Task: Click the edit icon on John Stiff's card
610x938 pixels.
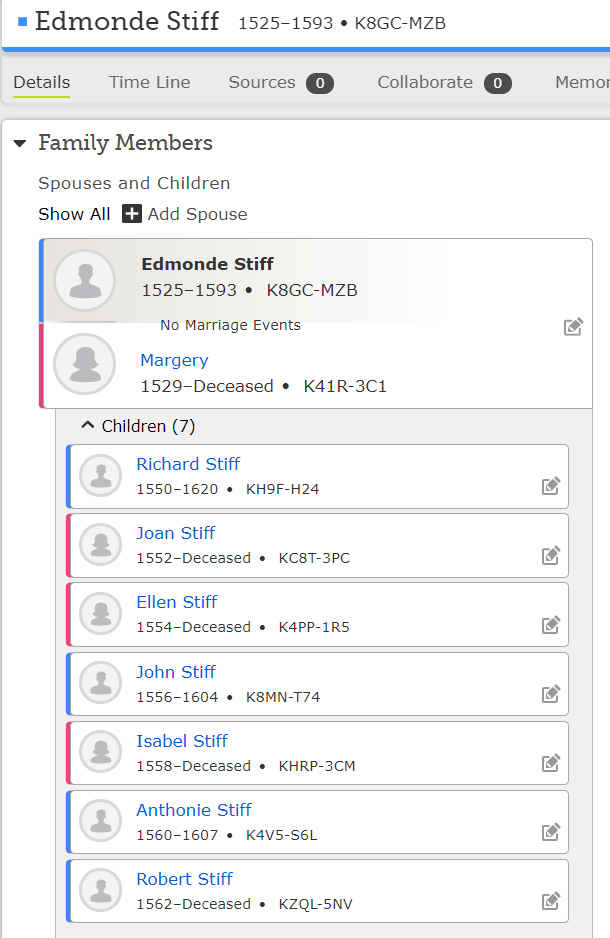Action: (x=551, y=693)
